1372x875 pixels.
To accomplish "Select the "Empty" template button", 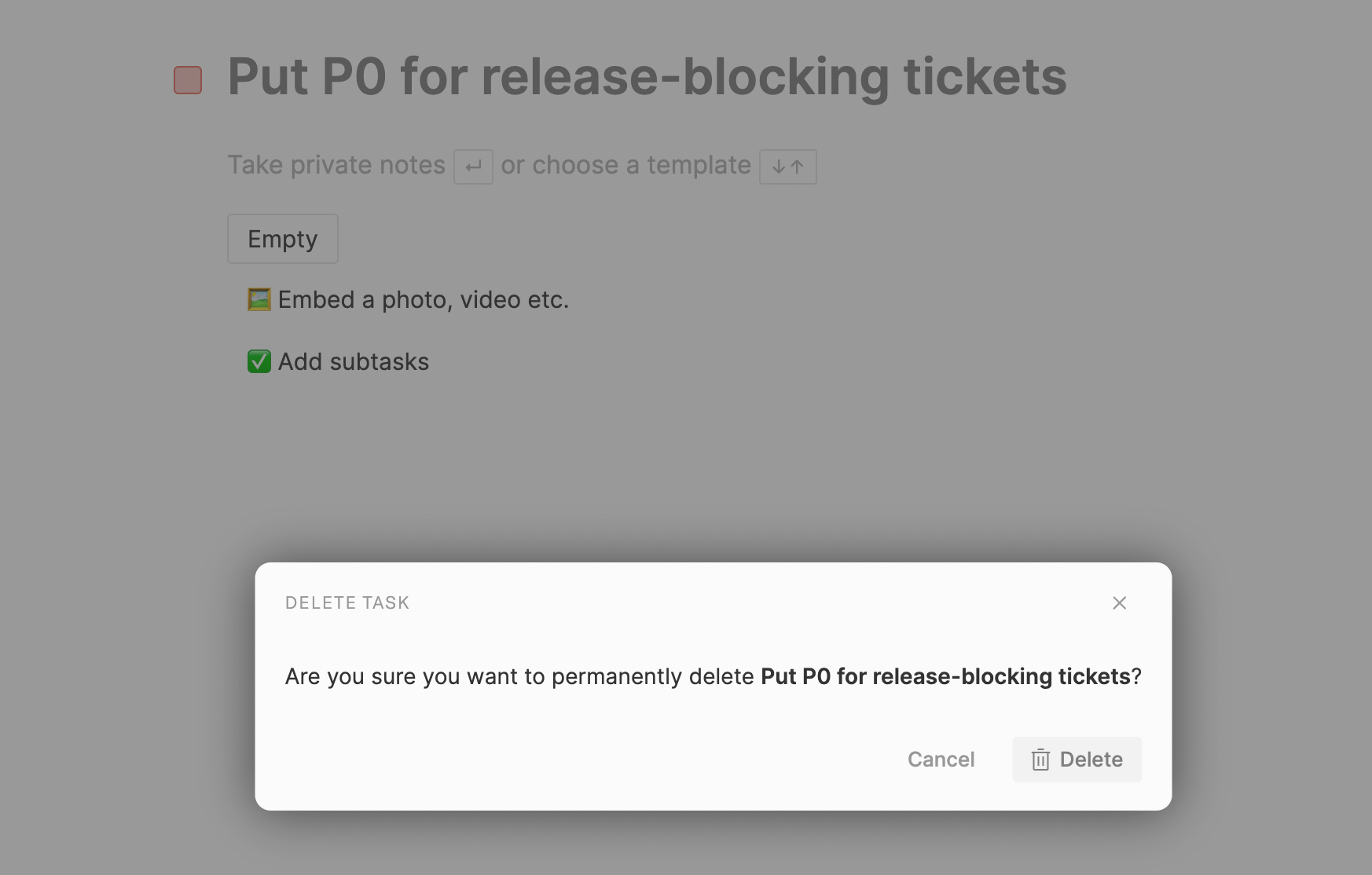I will [283, 239].
